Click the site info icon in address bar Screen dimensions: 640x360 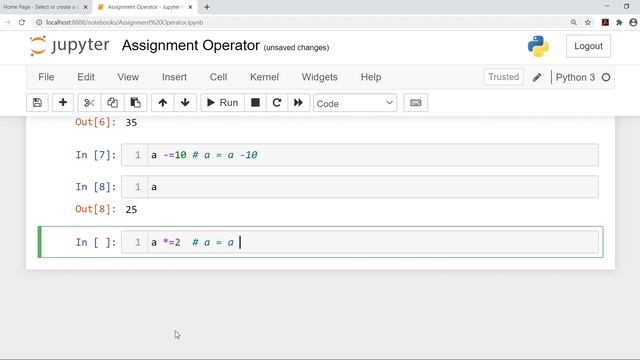click(39, 22)
